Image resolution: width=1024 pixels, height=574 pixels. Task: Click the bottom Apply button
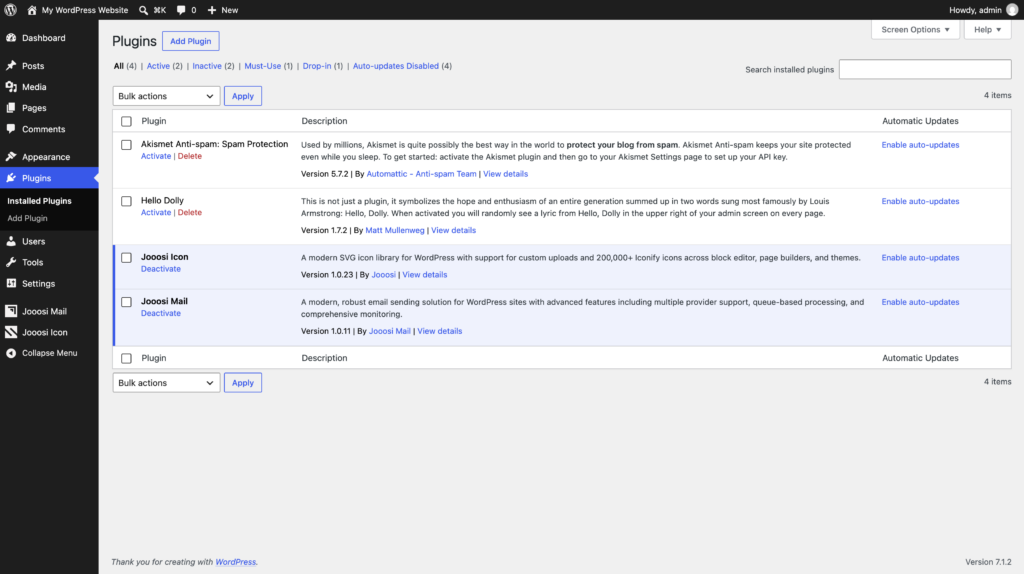(x=243, y=383)
